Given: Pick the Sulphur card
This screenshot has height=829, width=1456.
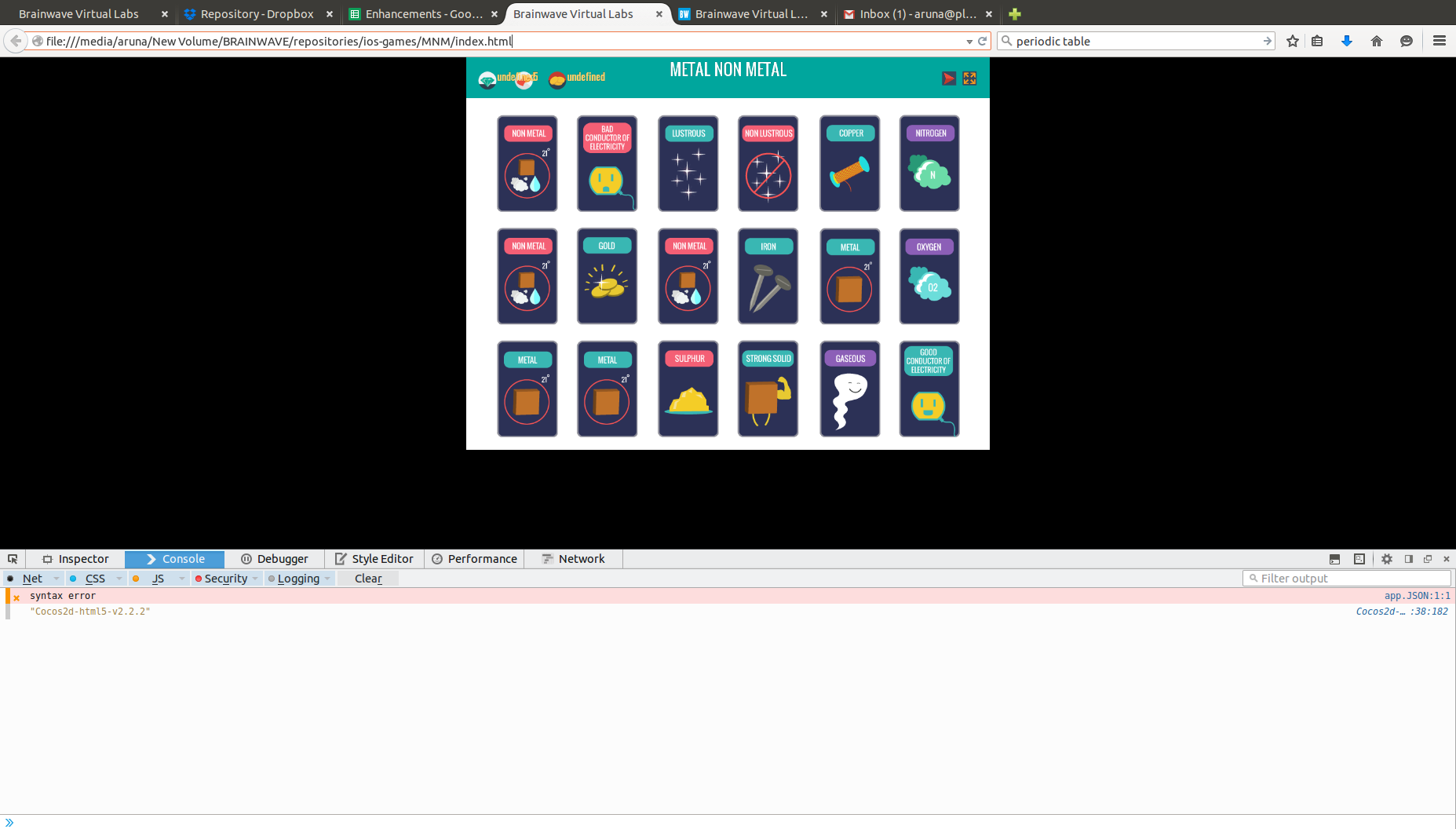Looking at the screenshot, I should click(688, 389).
